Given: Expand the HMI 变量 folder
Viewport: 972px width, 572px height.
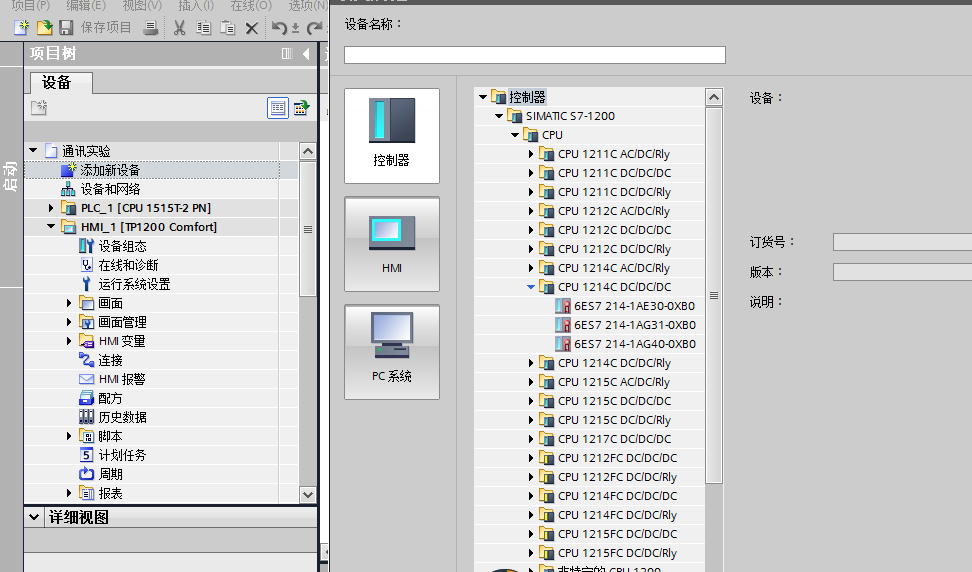Looking at the screenshot, I should pos(69,341).
